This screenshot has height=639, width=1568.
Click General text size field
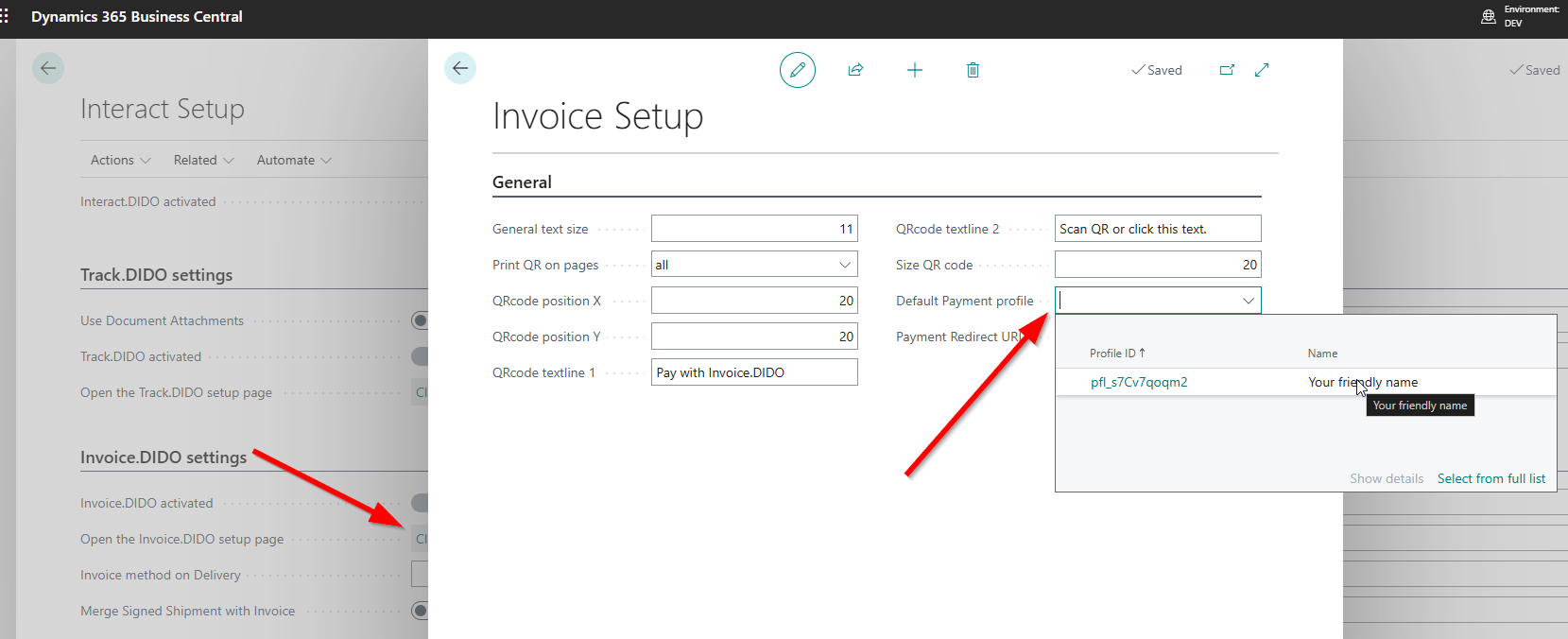pos(754,229)
